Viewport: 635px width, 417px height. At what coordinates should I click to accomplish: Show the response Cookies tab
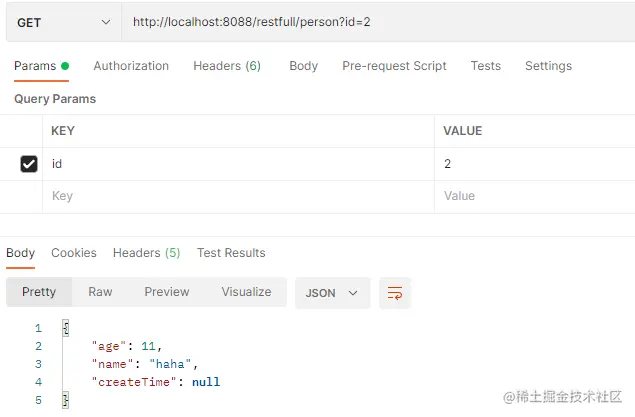pyautogui.click(x=74, y=253)
